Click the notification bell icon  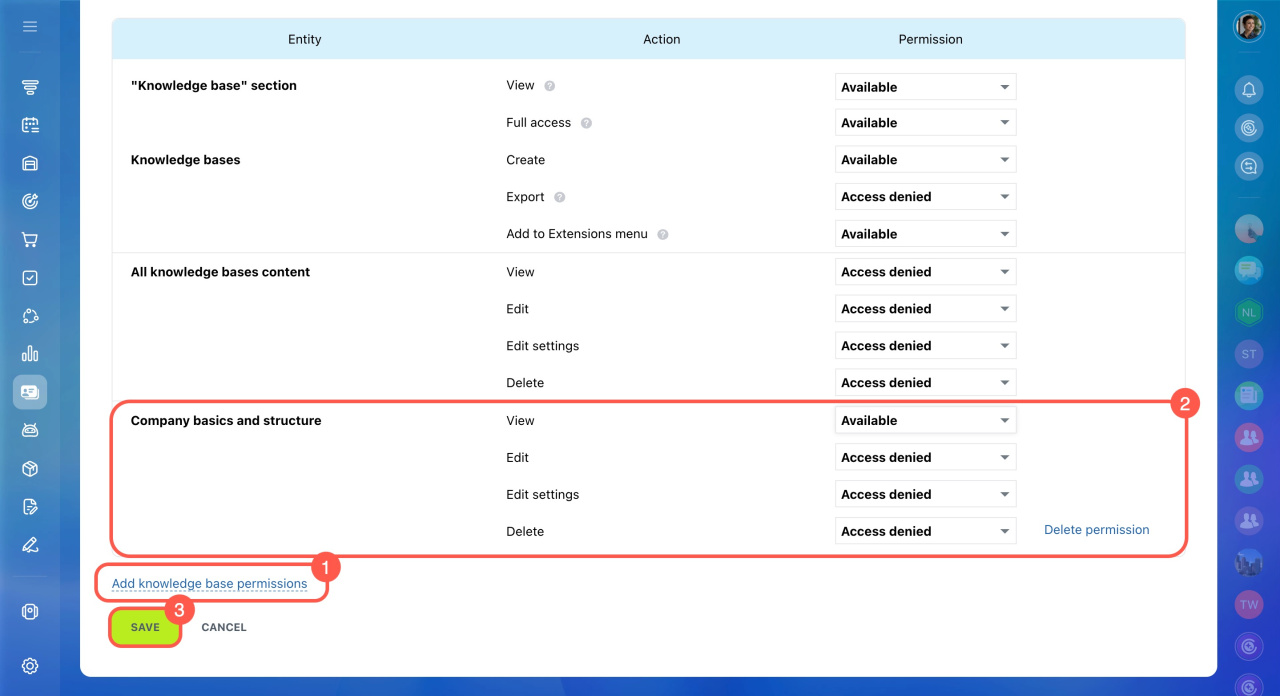pyautogui.click(x=1249, y=89)
